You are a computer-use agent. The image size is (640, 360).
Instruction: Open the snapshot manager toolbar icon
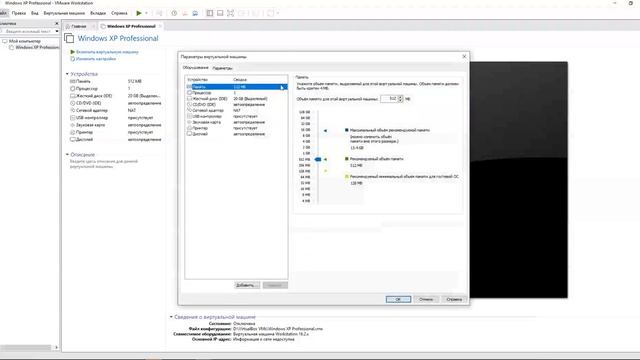(x=195, y=13)
